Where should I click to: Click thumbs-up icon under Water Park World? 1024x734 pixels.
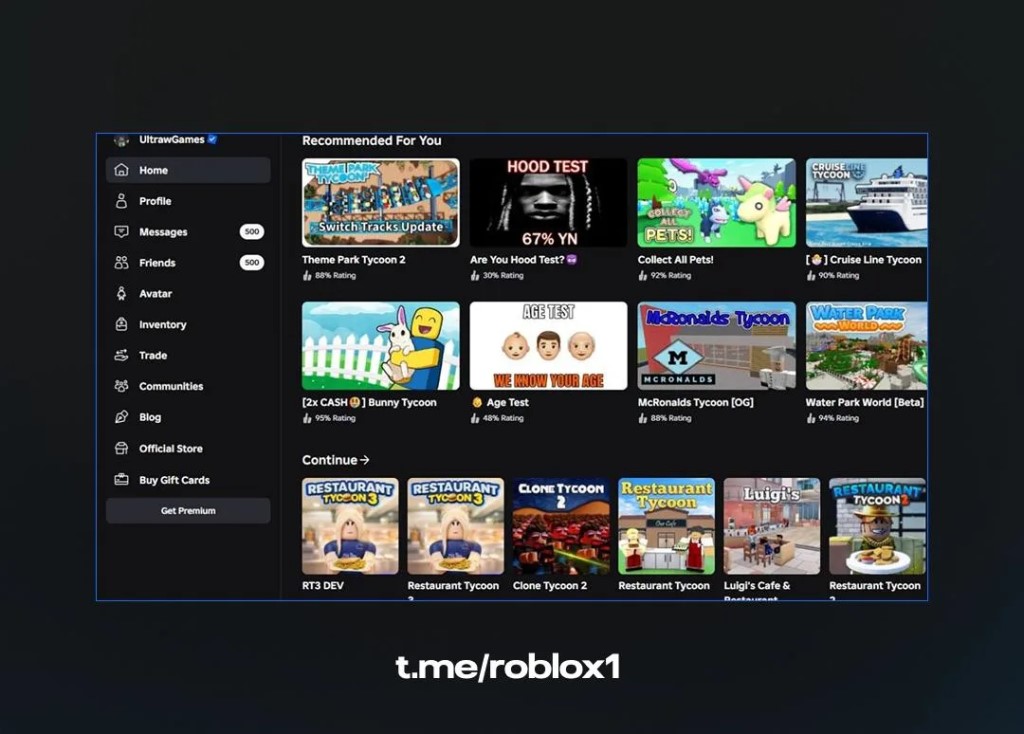810,418
